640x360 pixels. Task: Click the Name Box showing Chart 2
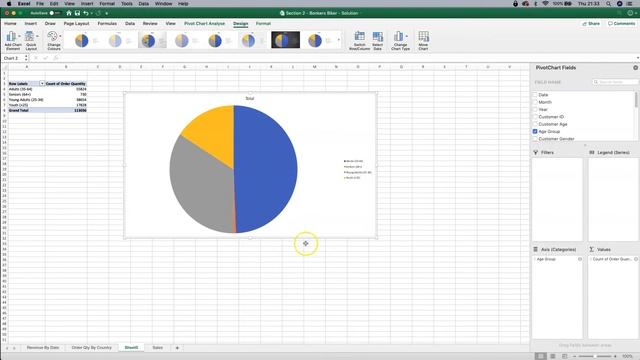(x=13, y=58)
